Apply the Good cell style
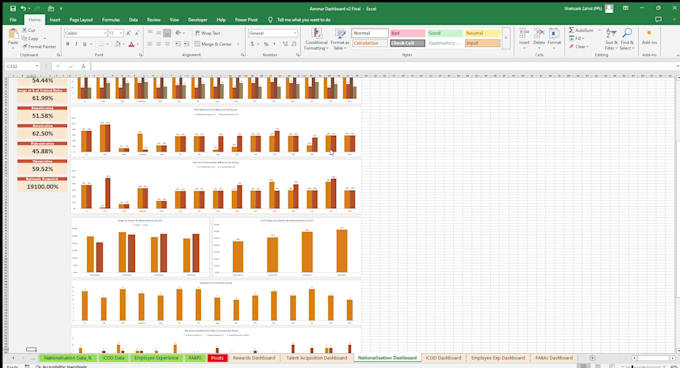Screen dimensions: 680x368 coord(445,33)
